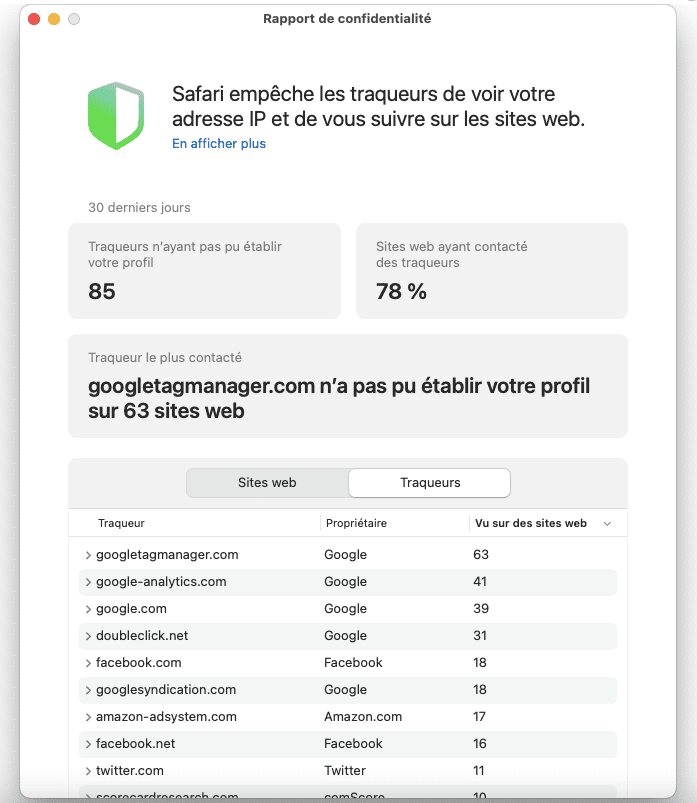
Task: Click the sort direction chevron in header
Action: click(607, 524)
